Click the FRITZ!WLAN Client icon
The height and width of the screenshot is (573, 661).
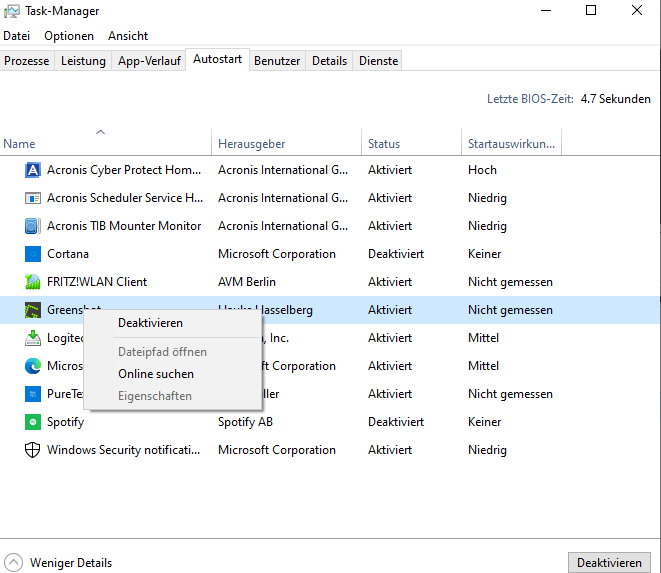point(31,282)
